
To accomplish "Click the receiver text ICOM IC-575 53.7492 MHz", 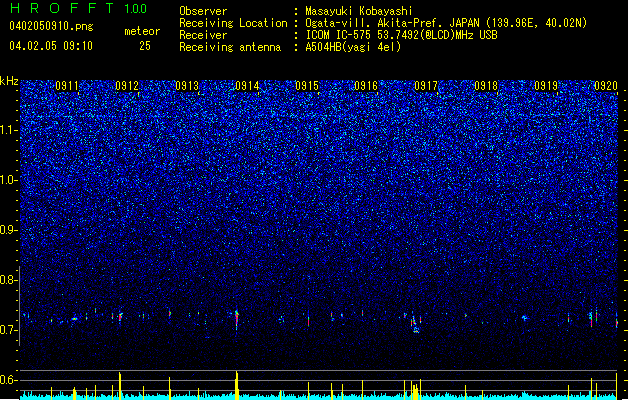I will pyautogui.click(x=401, y=35).
